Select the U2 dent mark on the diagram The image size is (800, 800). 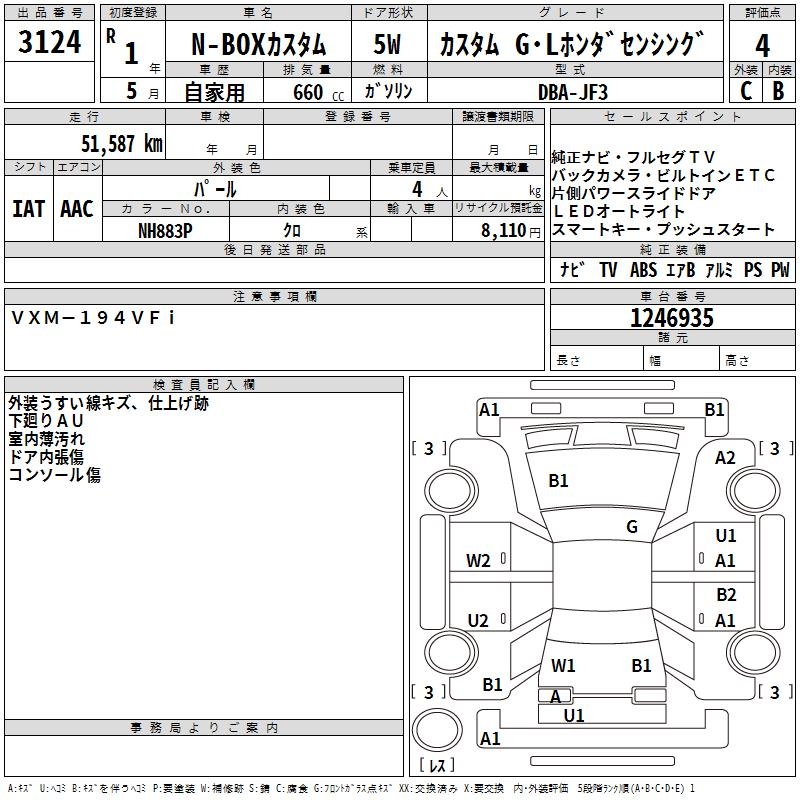[x=478, y=621]
